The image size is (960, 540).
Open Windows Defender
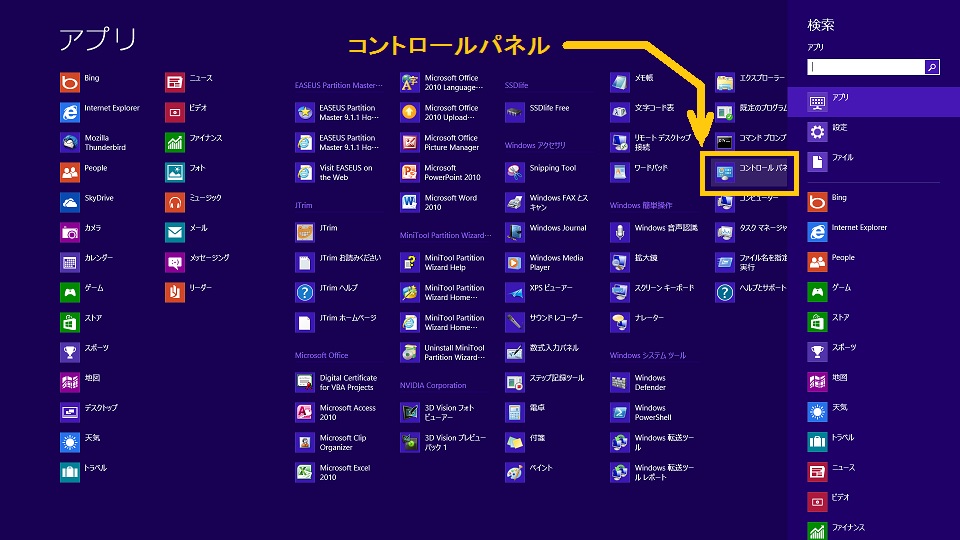(x=639, y=382)
